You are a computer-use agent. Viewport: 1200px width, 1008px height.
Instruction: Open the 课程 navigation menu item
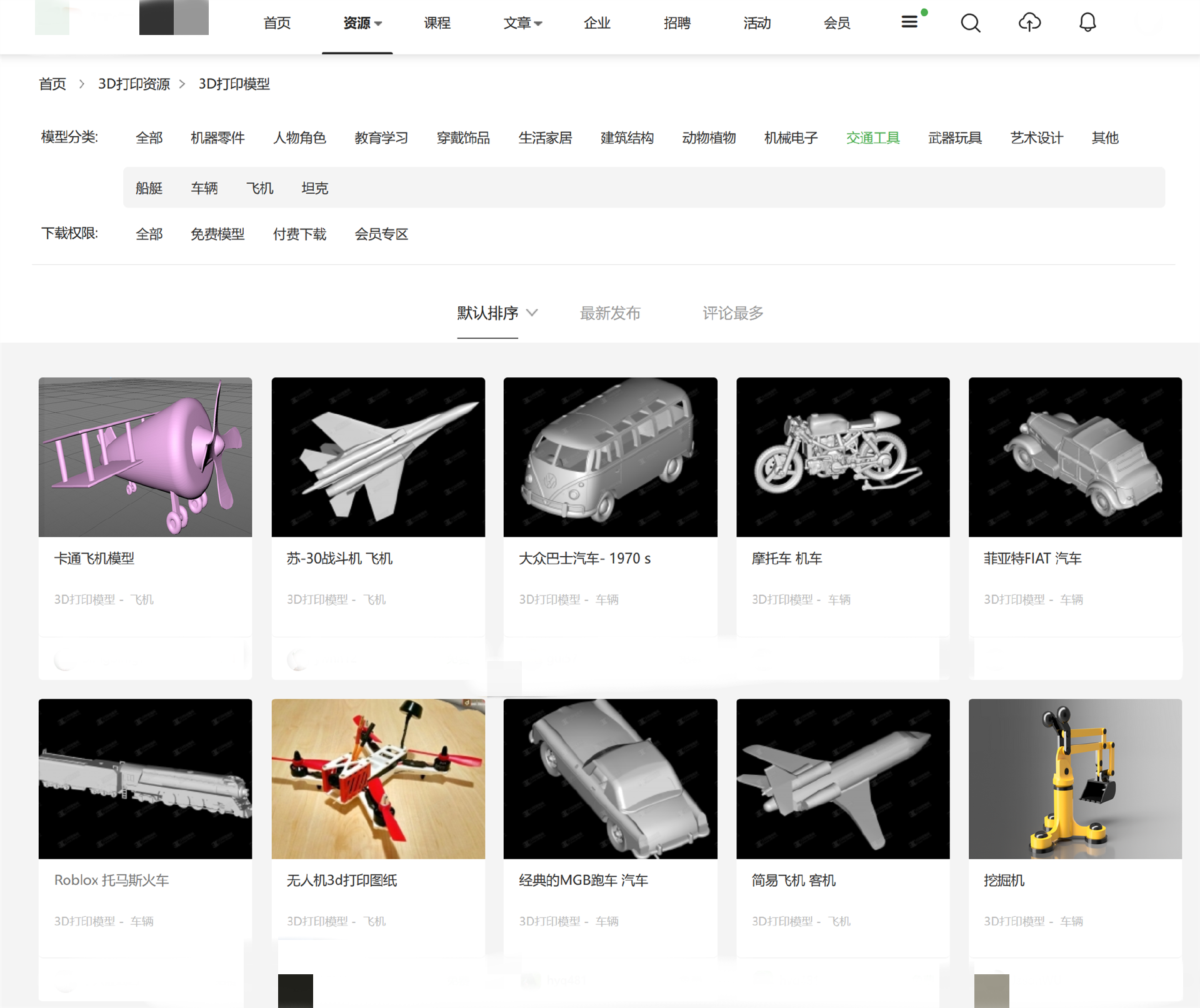click(437, 23)
